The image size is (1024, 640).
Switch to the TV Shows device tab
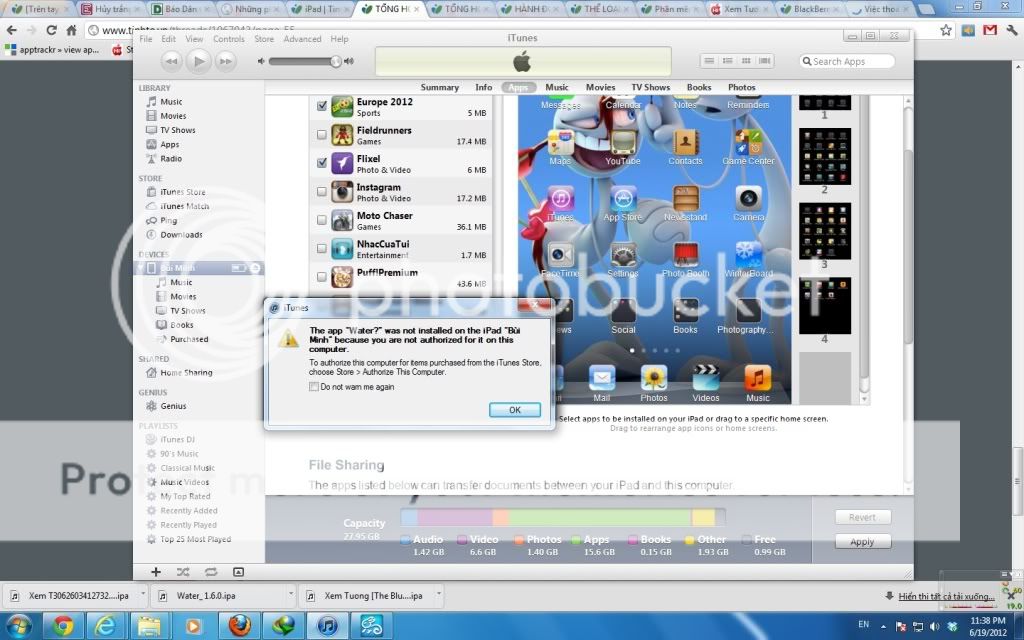pyautogui.click(x=650, y=88)
